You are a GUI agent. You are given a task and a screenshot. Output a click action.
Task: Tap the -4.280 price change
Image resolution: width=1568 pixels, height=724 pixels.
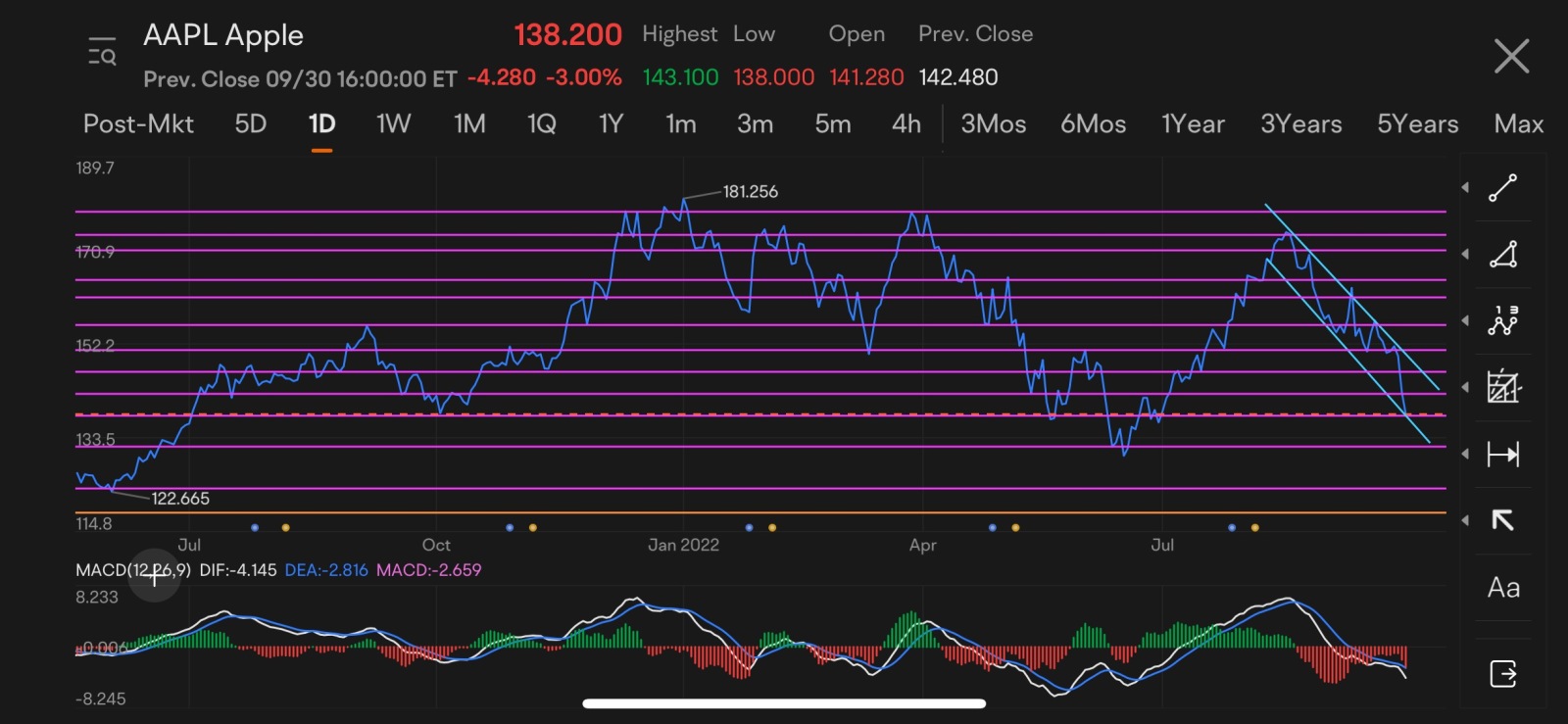[502, 77]
